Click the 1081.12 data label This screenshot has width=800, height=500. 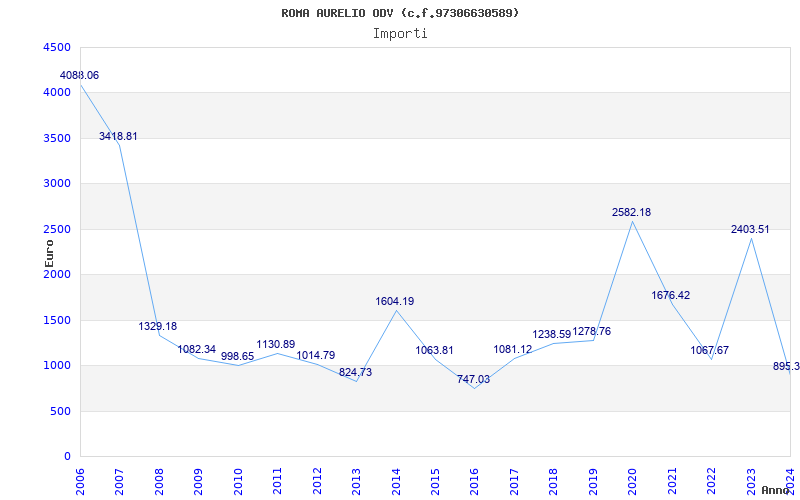pyautogui.click(x=512, y=349)
